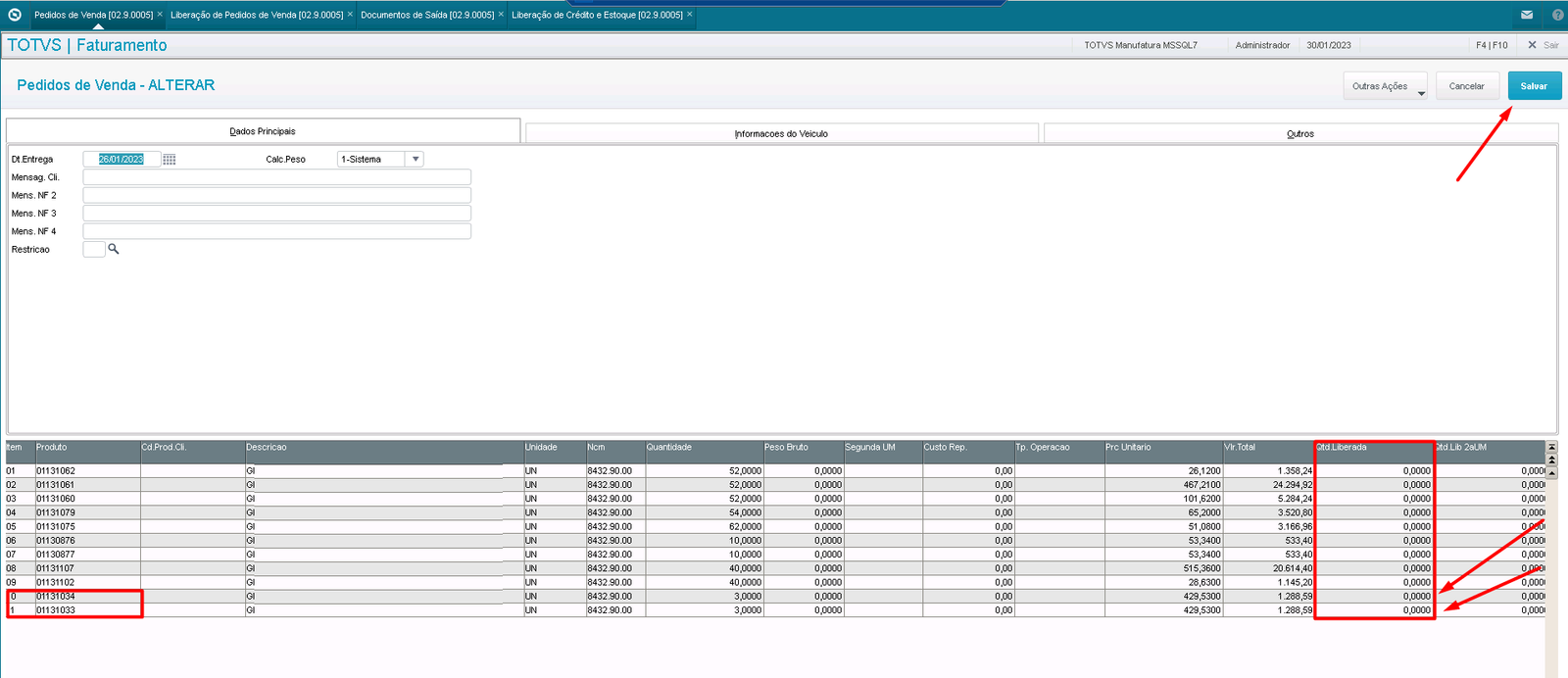Open the Outros tab
The image size is (1568, 678).
tap(1300, 133)
